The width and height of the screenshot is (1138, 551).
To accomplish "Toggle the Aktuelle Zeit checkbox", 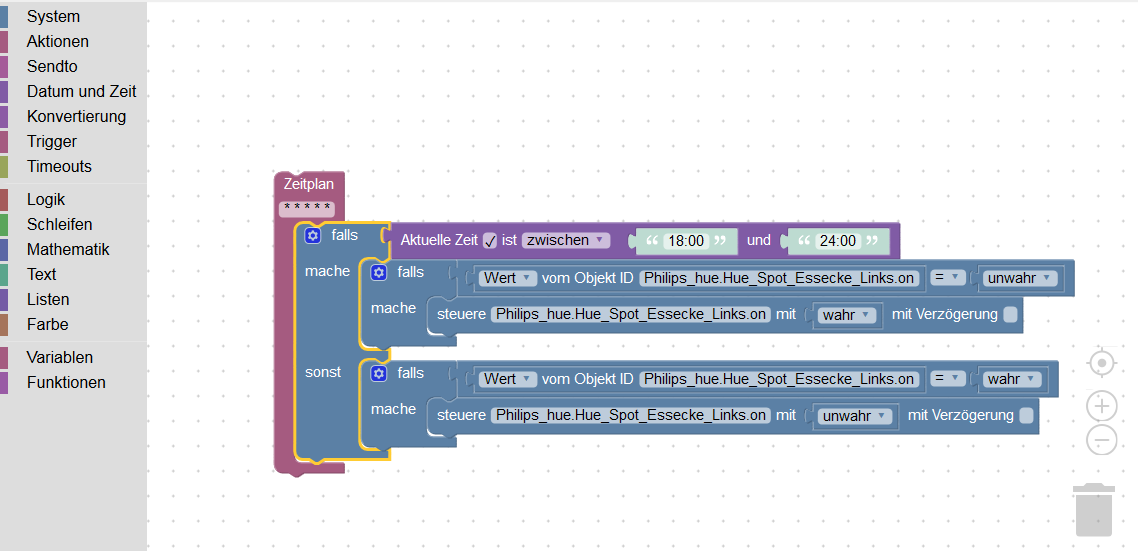I will point(490,240).
